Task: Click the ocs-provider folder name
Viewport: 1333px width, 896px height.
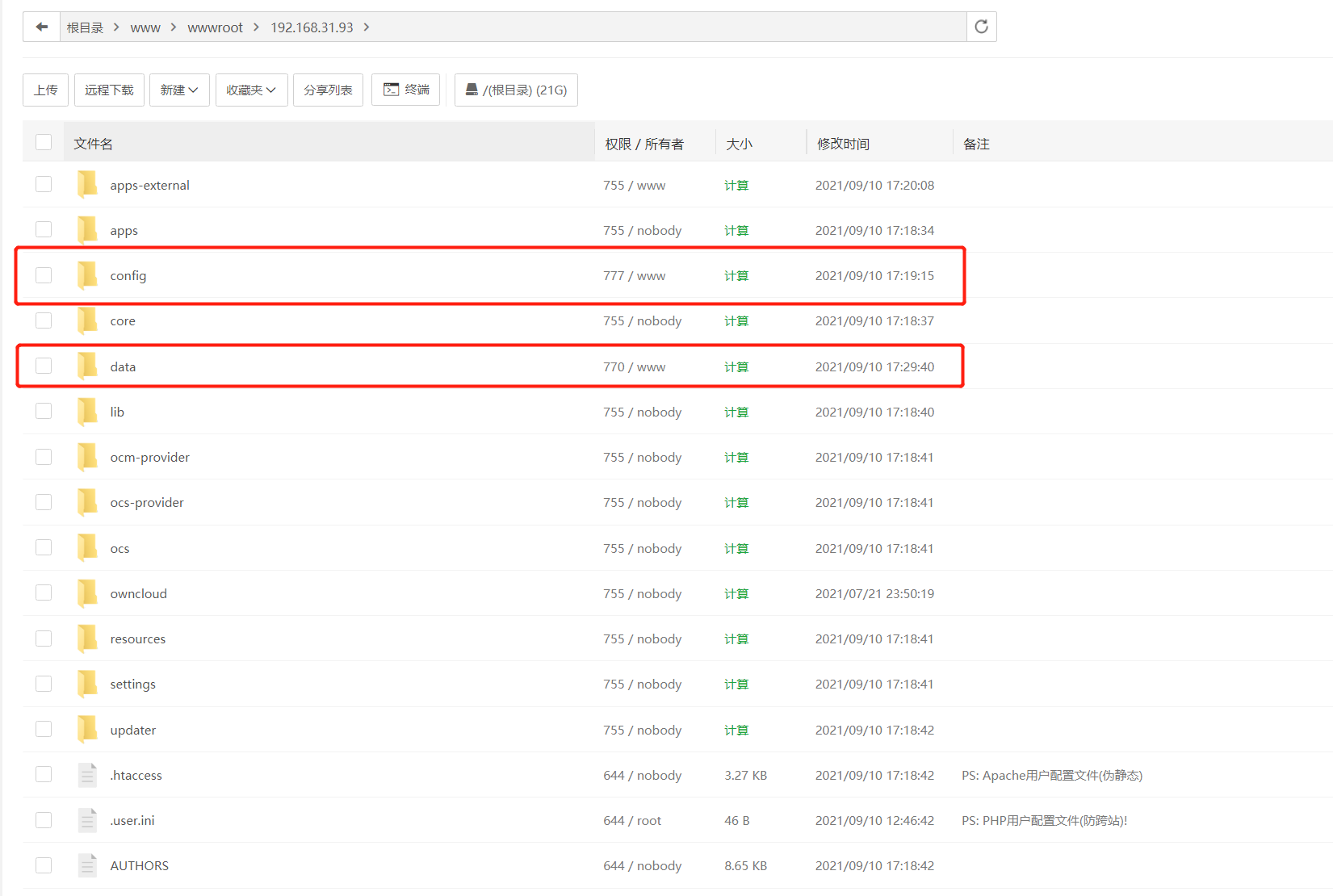Action: [147, 502]
